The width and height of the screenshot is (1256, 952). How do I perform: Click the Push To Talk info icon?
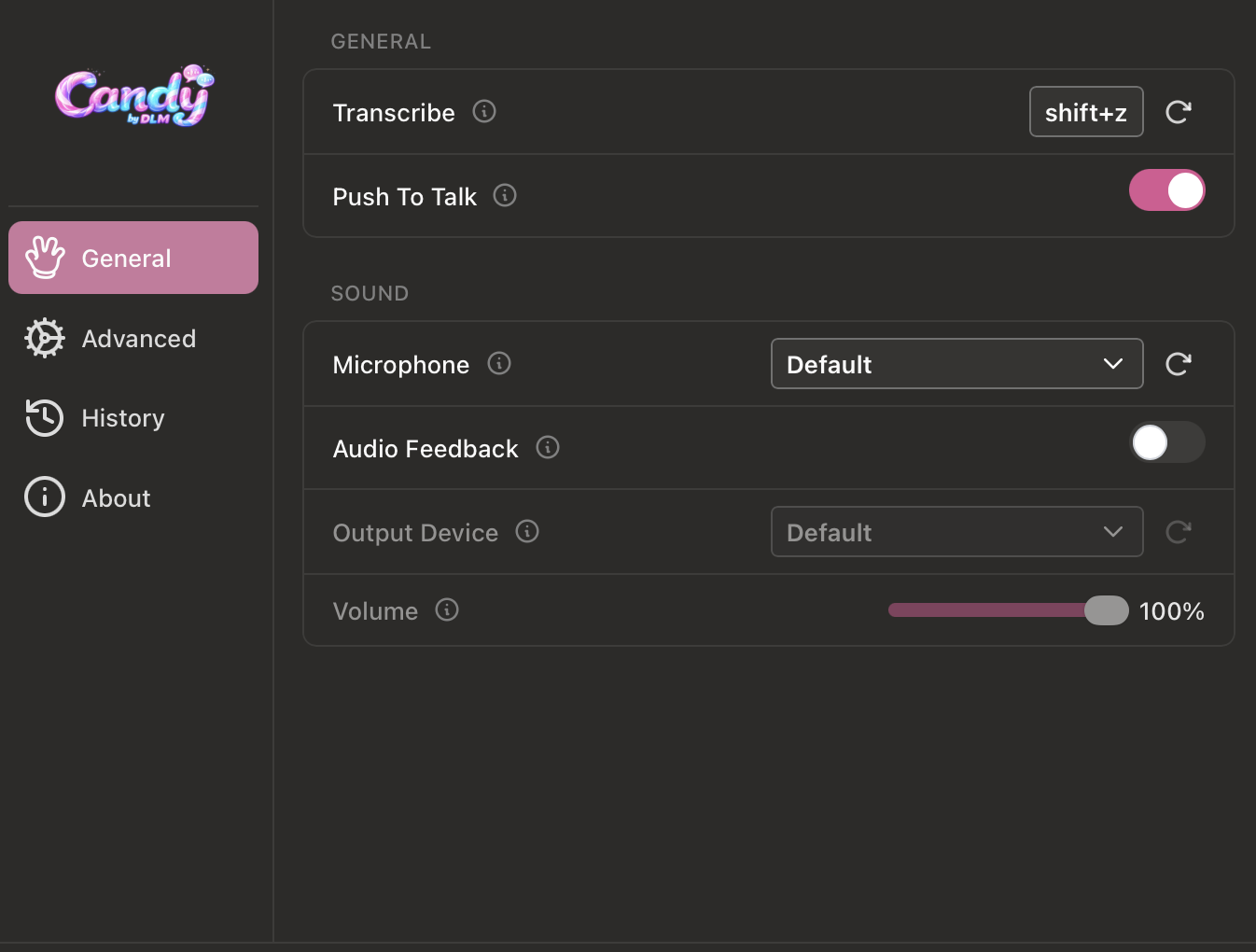[x=505, y=195]
